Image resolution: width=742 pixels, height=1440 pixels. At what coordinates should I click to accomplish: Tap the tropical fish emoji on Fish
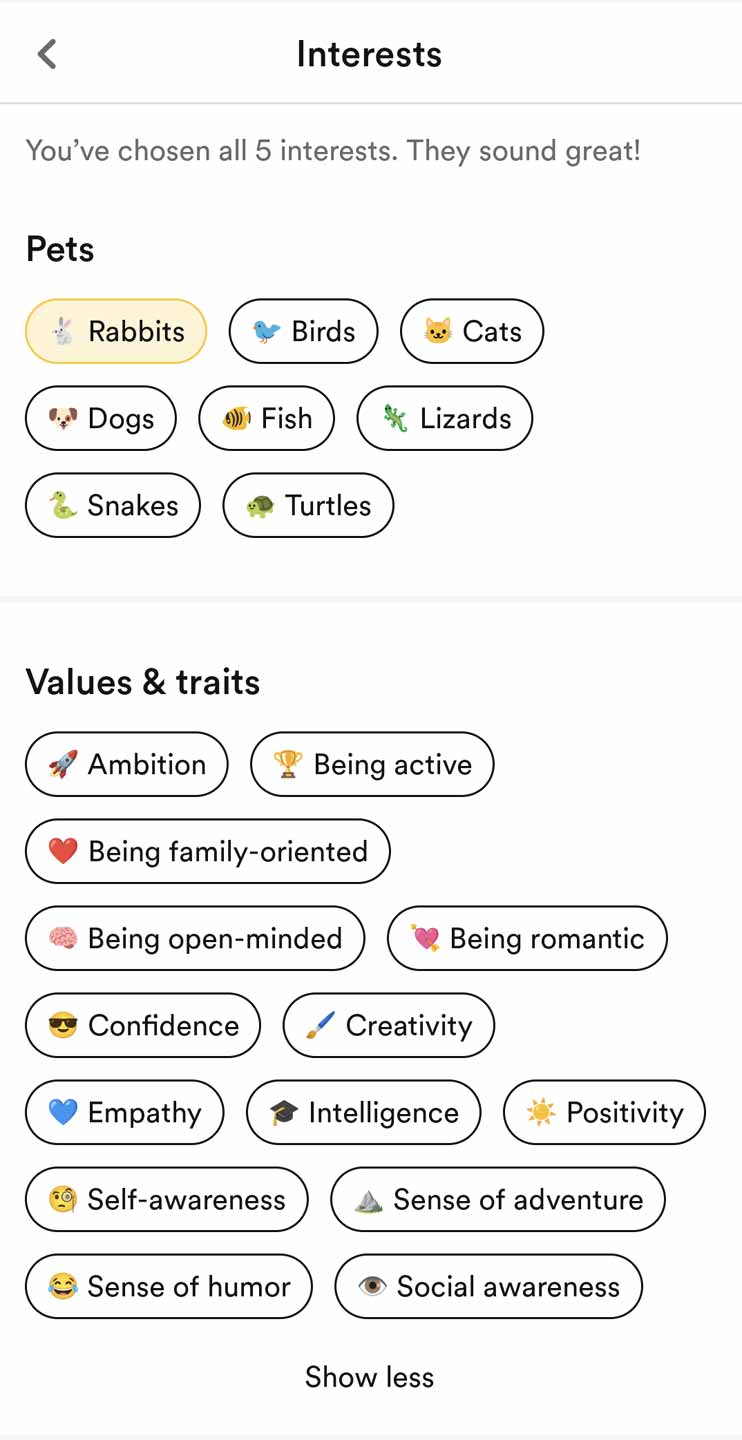[x=237, y=418]
